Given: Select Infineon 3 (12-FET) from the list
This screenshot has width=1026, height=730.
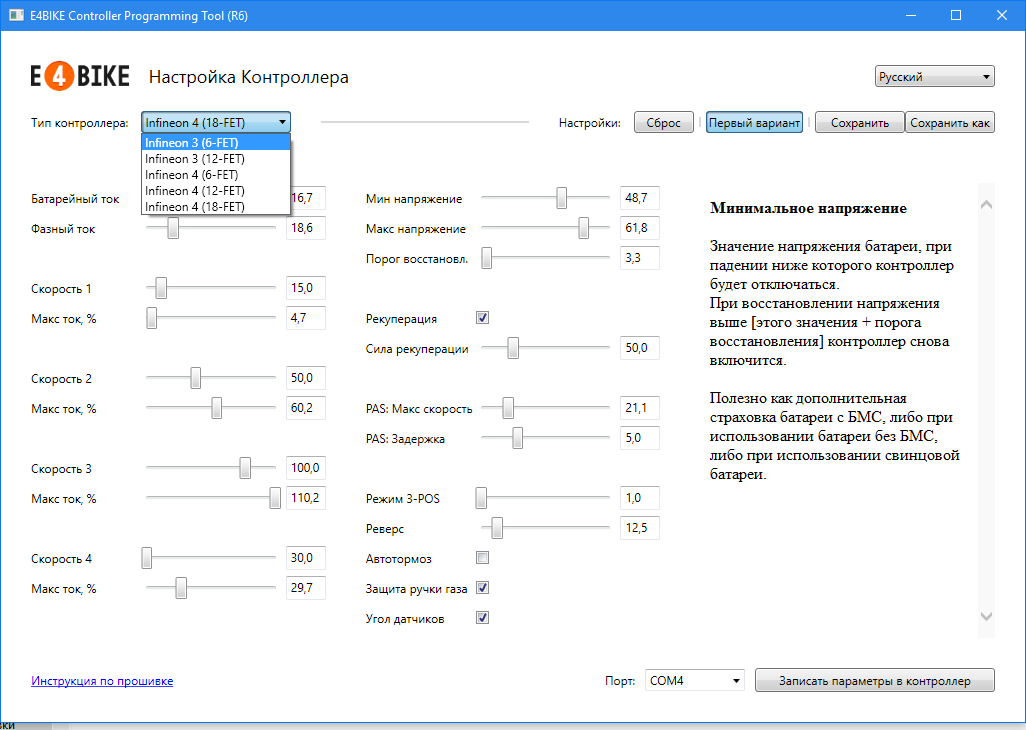Looking at the screenshot, I should point(216,159).
